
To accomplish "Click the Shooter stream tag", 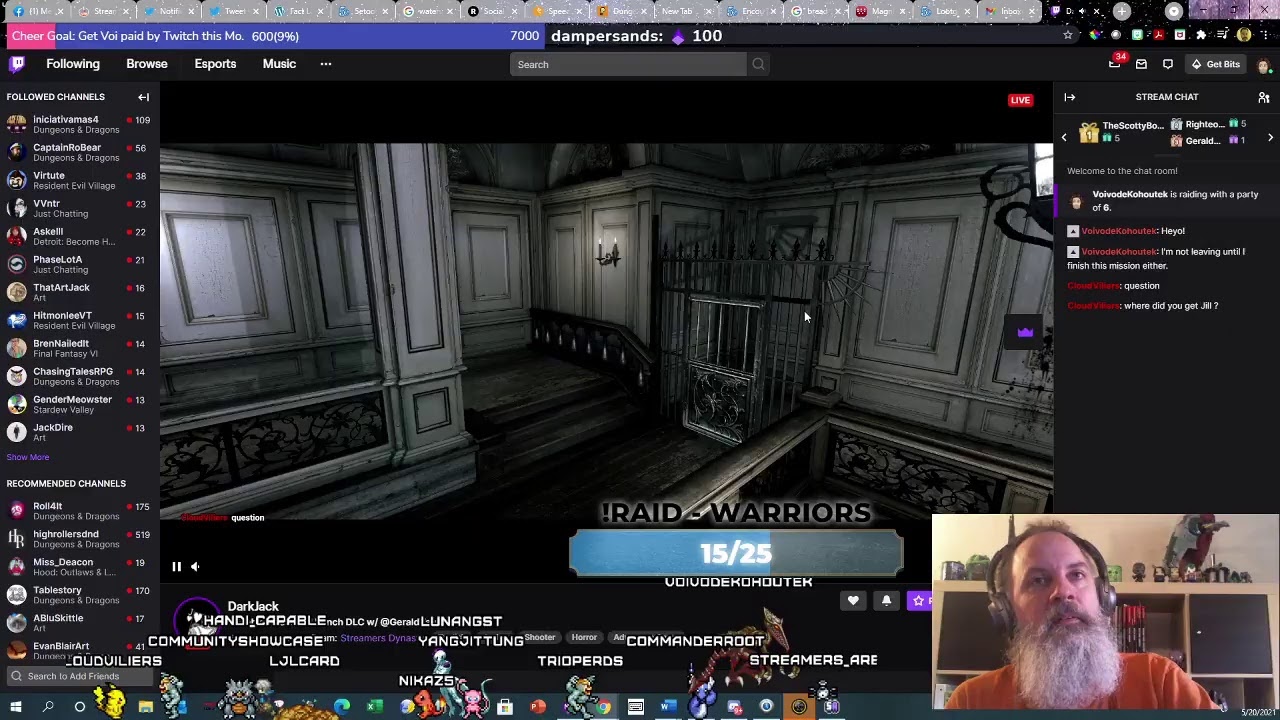I will 540,637.
